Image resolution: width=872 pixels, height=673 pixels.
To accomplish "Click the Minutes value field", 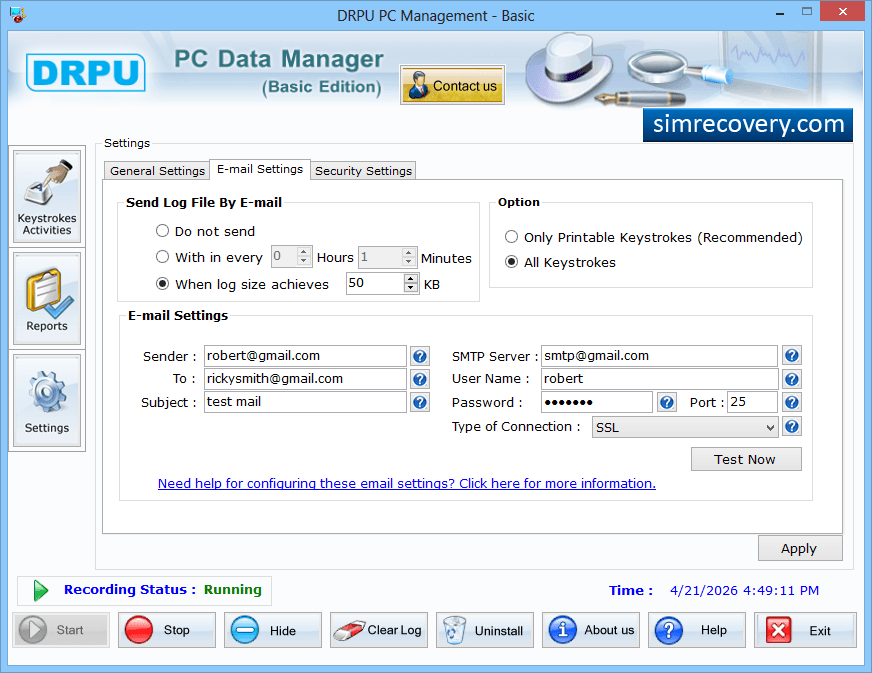I will coord(380,257).
